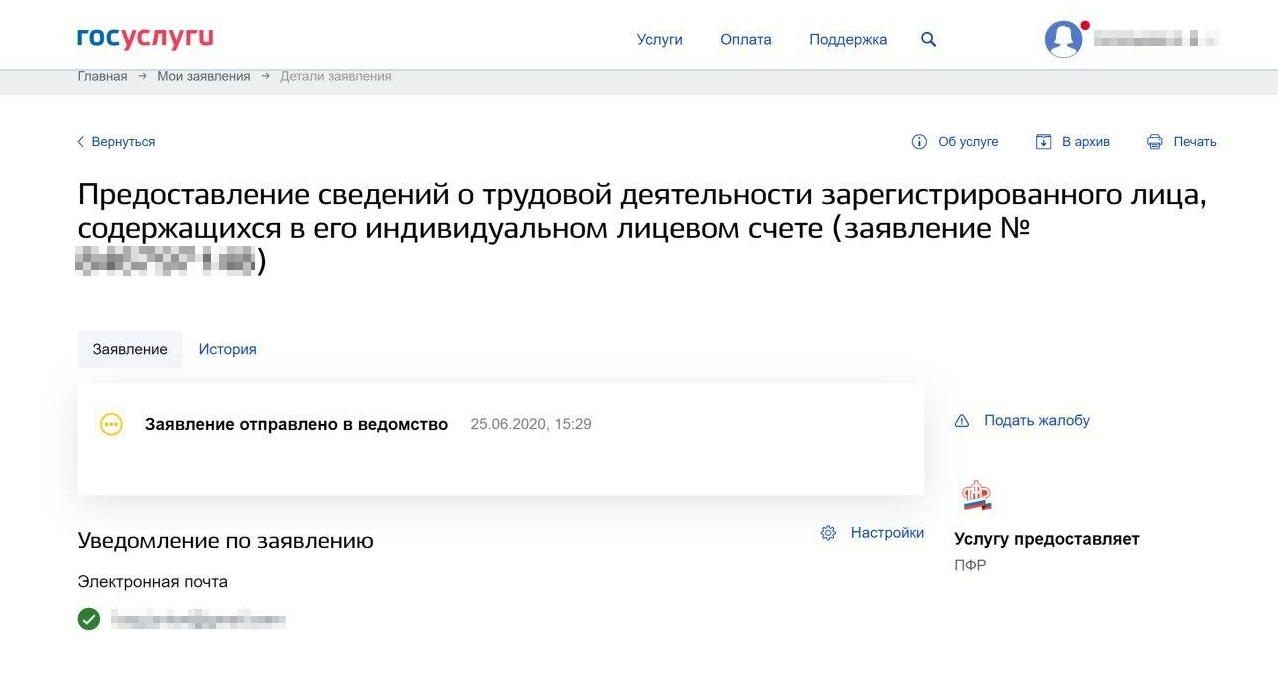Print the page with Печать
The height and width of the screenshot is (680, 1280).
pyautogui.click(x=1195, y=142)
